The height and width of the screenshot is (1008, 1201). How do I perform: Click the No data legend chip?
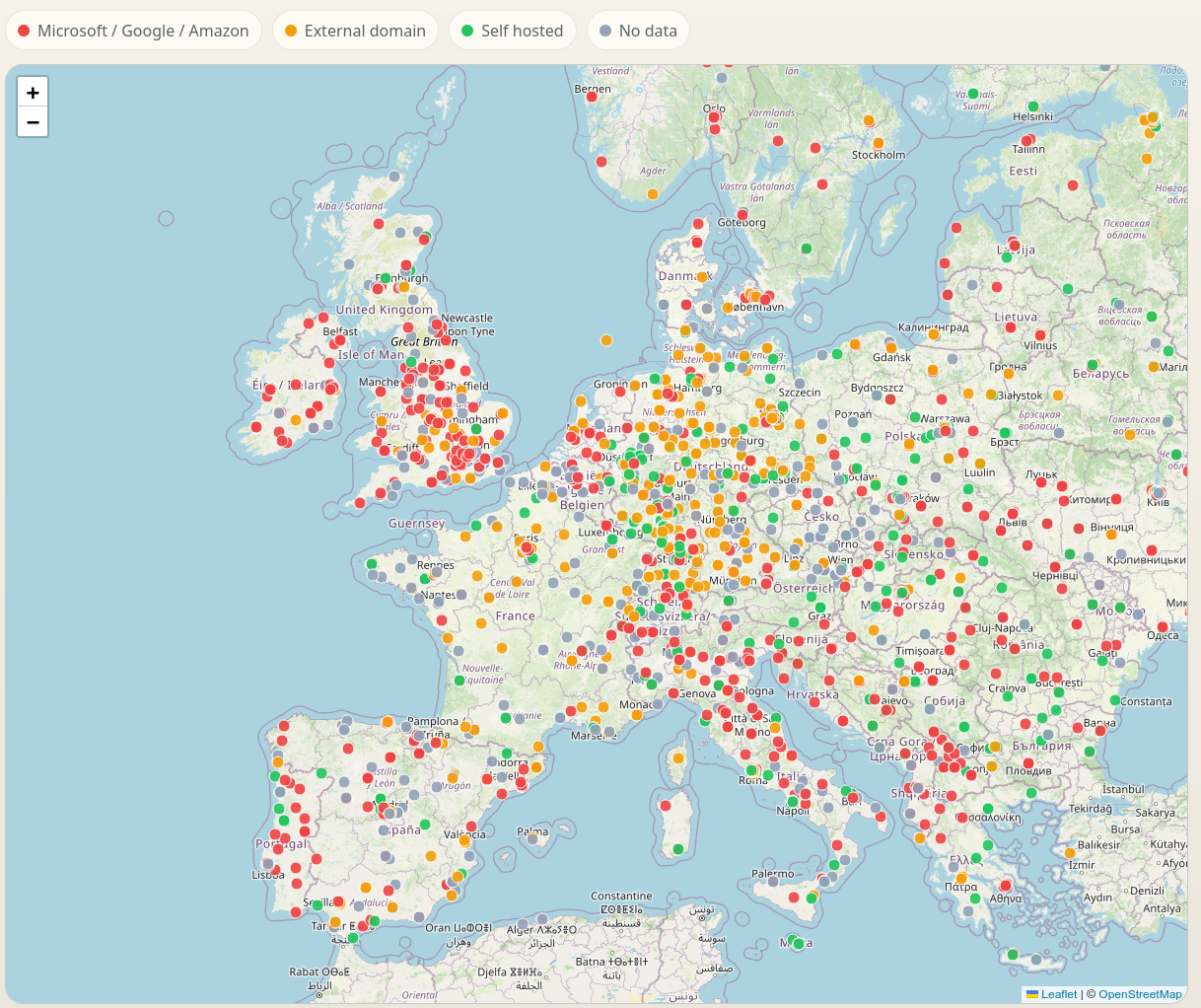(638, 31)
